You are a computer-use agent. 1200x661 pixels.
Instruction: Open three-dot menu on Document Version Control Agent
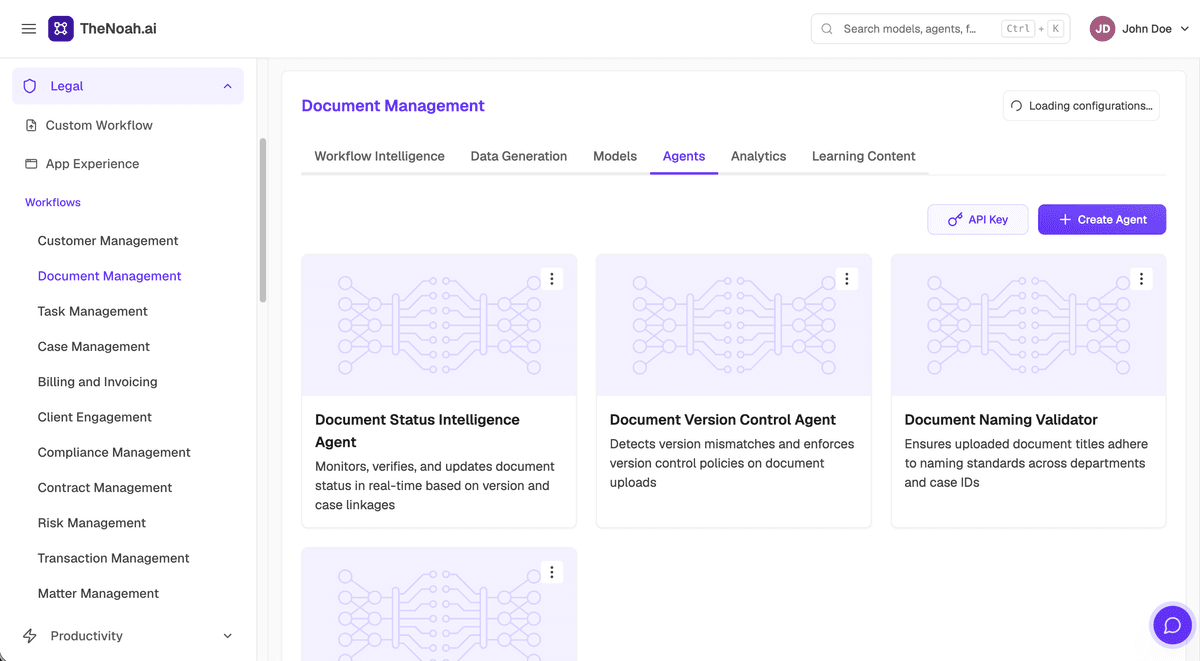[x=847, y=279]
